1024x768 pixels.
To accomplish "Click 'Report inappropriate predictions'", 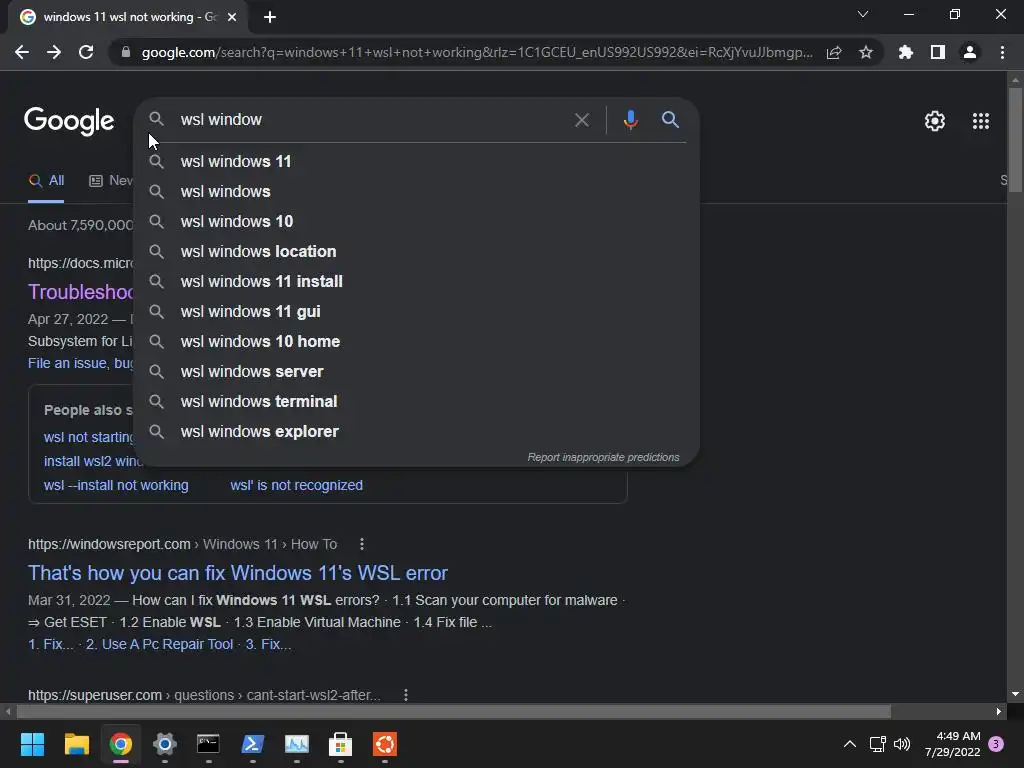I will tap(603, 457).
